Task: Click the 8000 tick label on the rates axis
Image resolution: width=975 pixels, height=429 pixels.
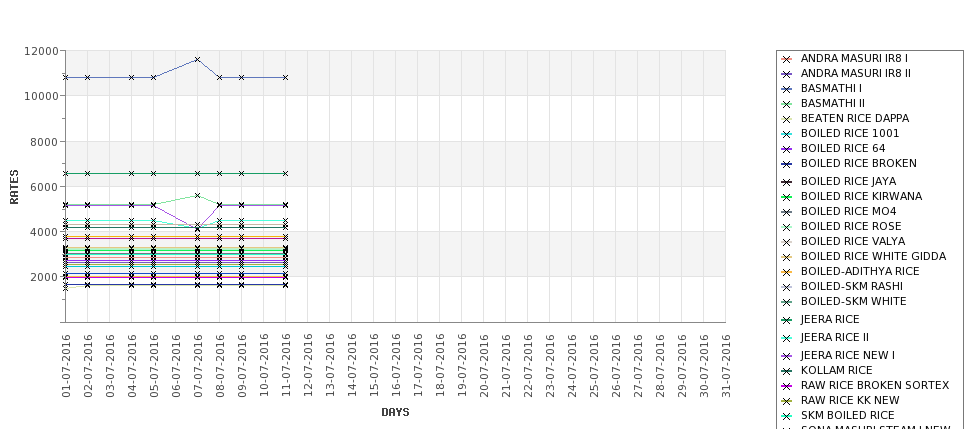Action: click(44, 142)
